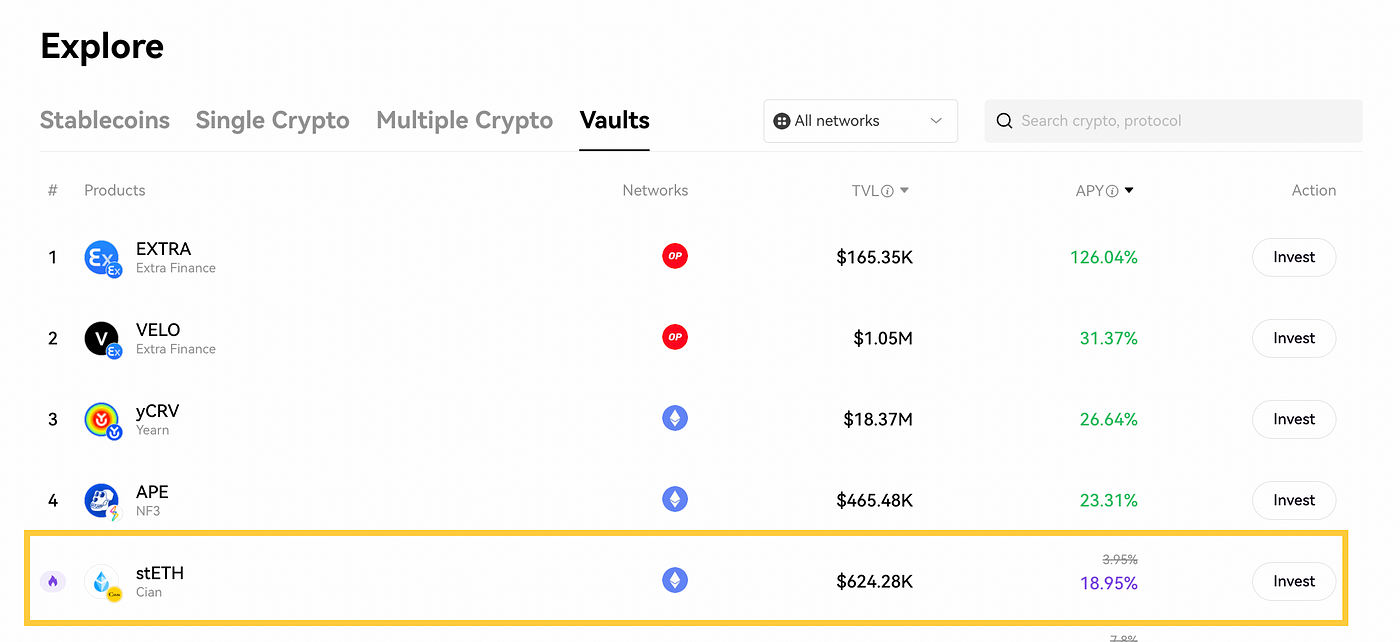Click the grid icon in All networks selector
Image resolution: width=1400 pixels, height=642 pixels.
coord(782,121)
